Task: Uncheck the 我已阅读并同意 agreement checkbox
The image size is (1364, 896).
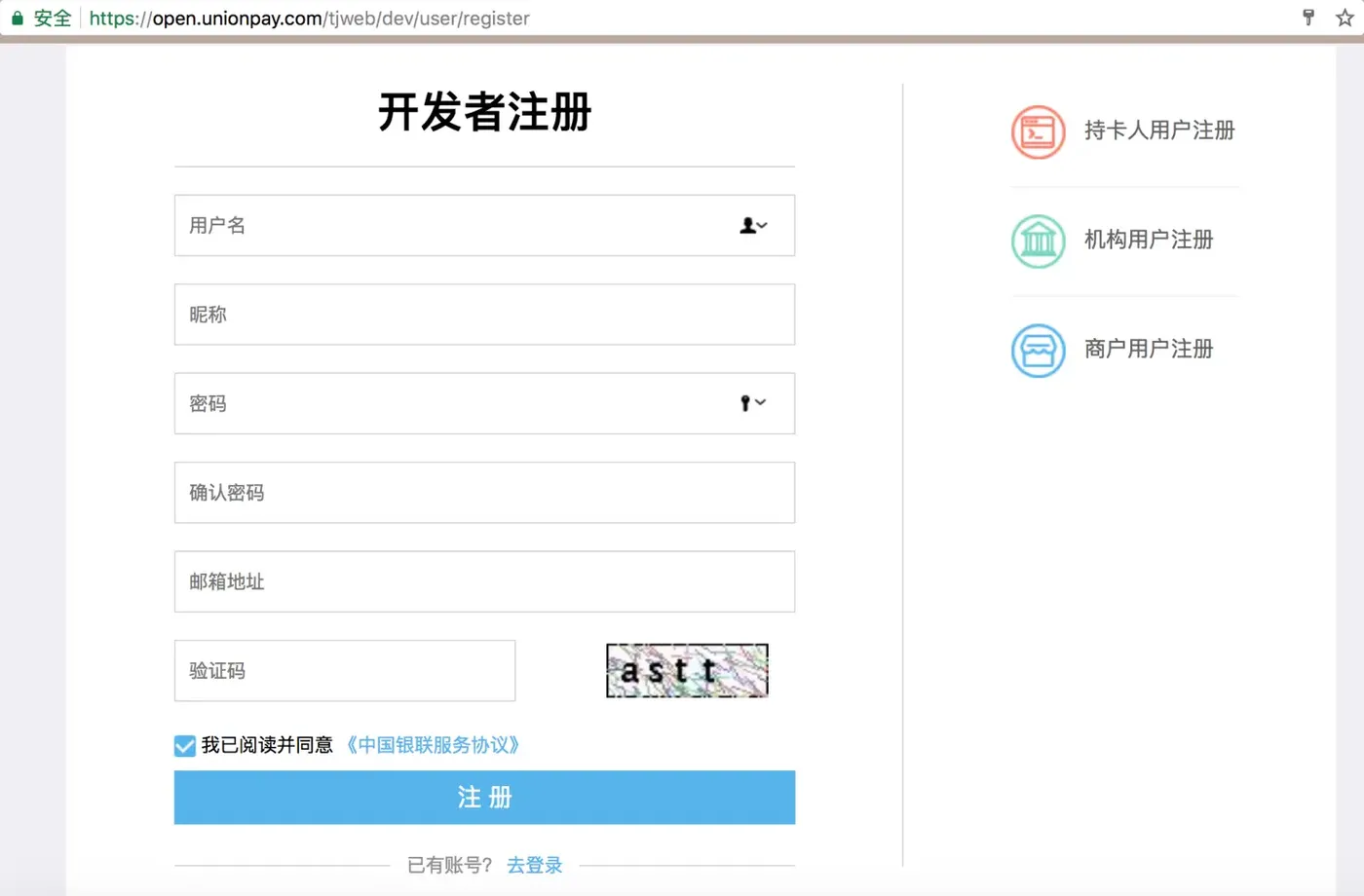Action: [184, 745]
